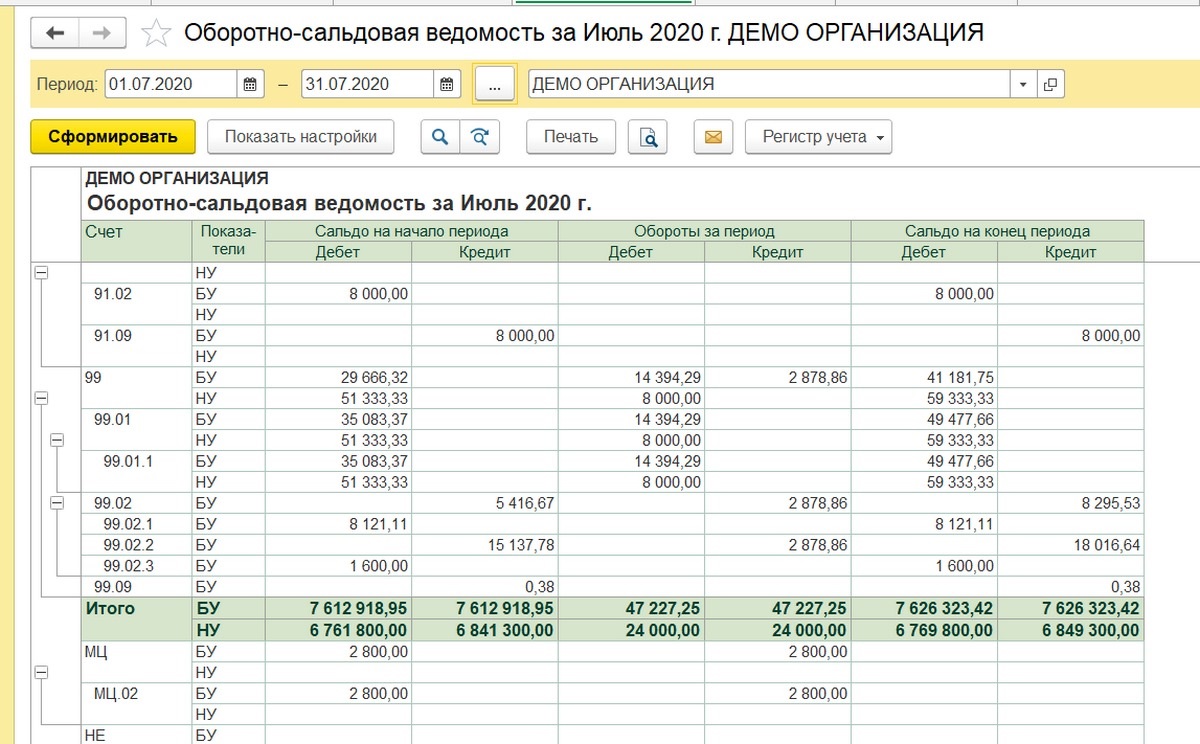Screen dimensions: 1200x744
Task: Open the Регистр учета dropdown menu
Action: point(818,137)
